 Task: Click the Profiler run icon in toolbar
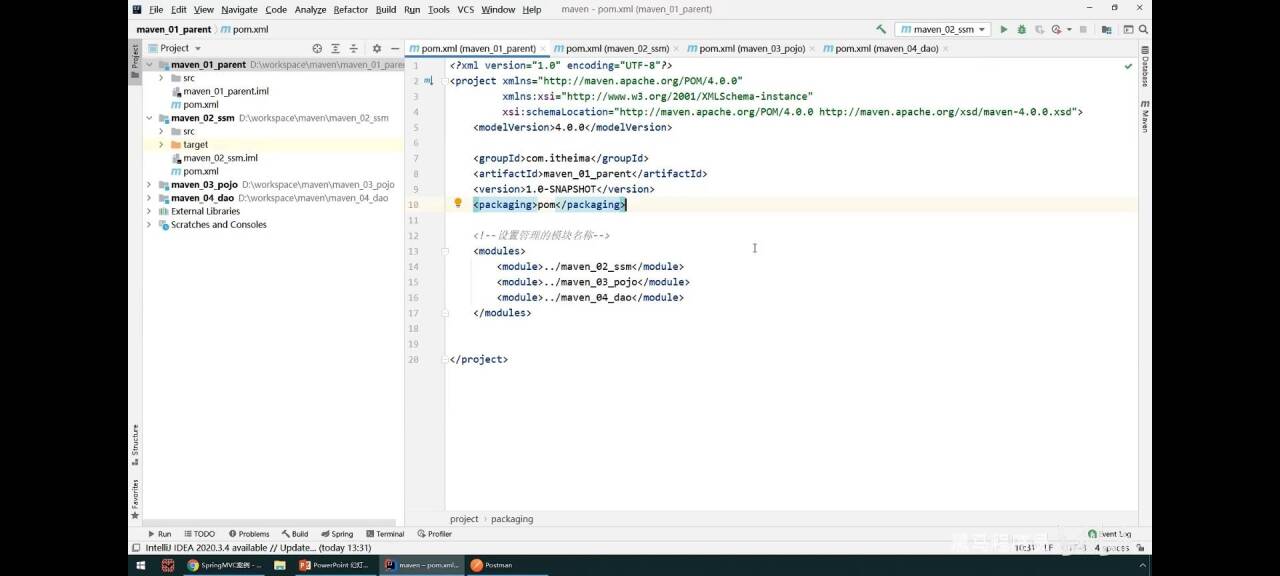[1056, 30]
